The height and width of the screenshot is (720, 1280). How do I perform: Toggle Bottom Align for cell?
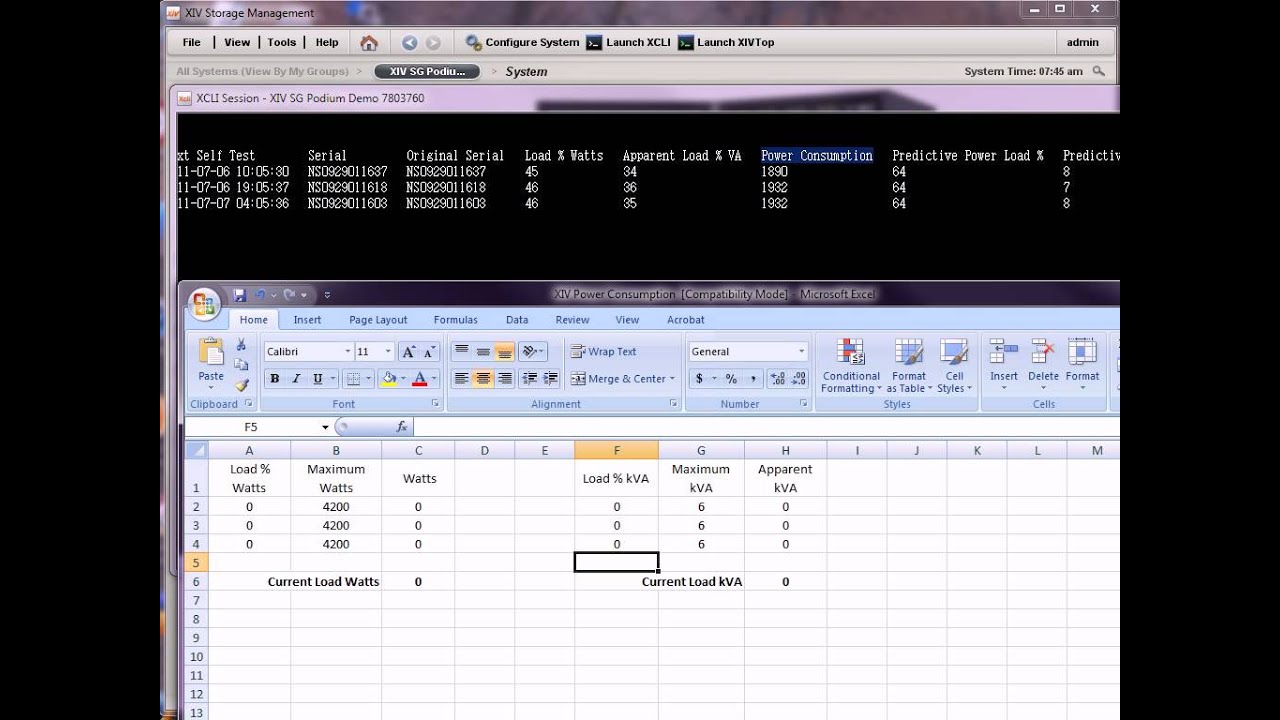click(505, 351)
